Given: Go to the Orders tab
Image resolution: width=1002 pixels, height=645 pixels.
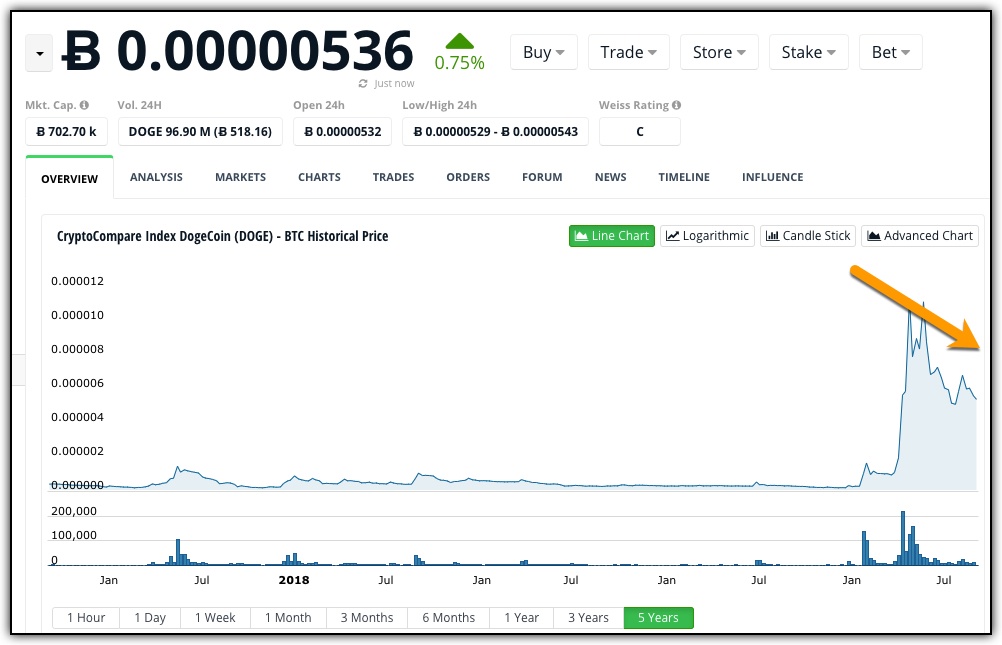Looking at the screenshot, I should [468, 177].
